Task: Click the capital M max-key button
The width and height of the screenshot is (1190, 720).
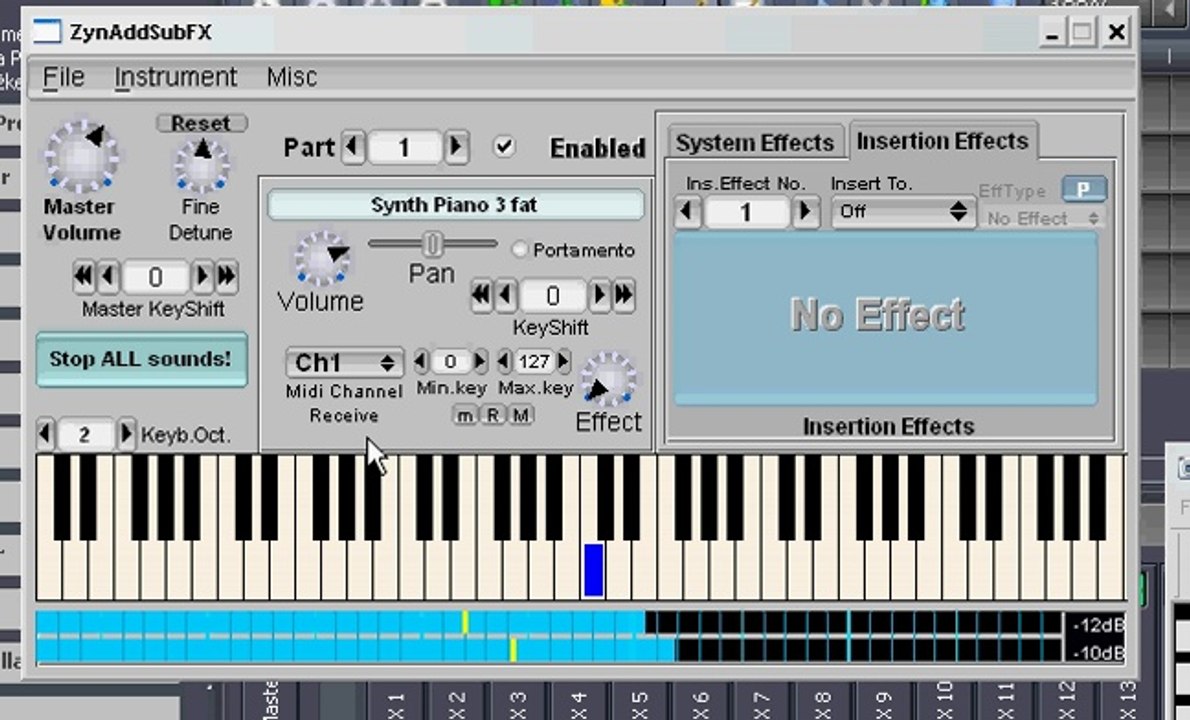Action: pyautogui.click(x=521, y=415)
